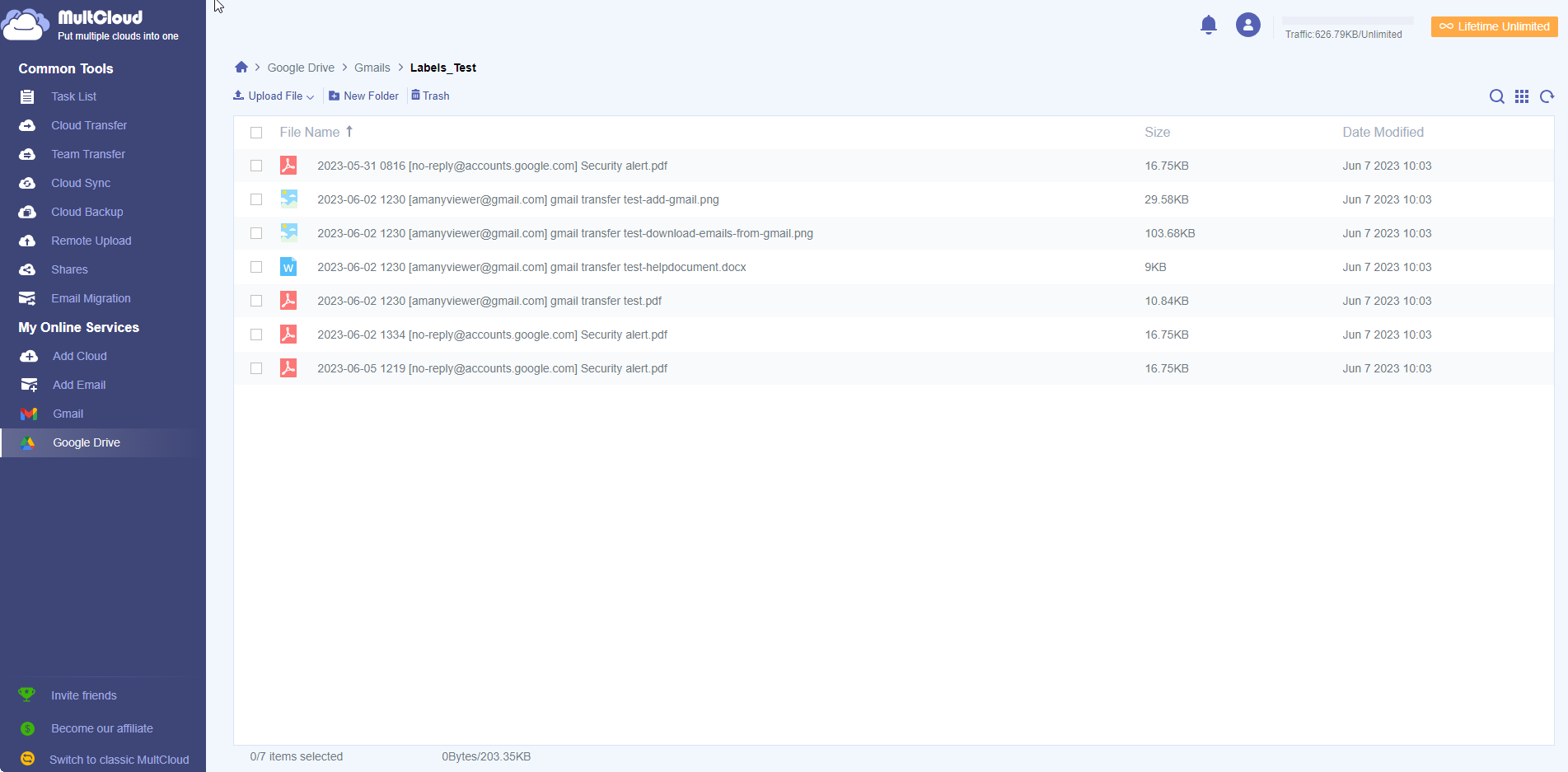Go to Google Drive breadcrumb link
This screenshot has height=772, width=1568.
(301, 68)
